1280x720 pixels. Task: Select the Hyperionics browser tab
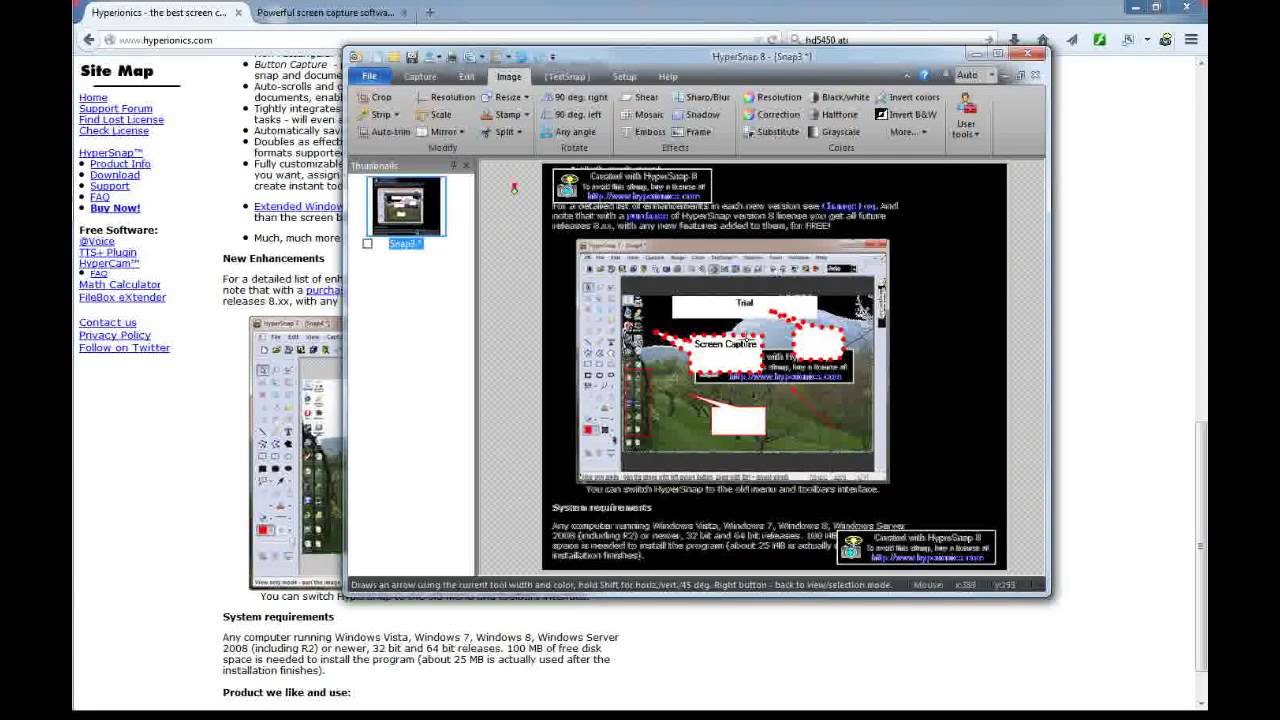159,13
